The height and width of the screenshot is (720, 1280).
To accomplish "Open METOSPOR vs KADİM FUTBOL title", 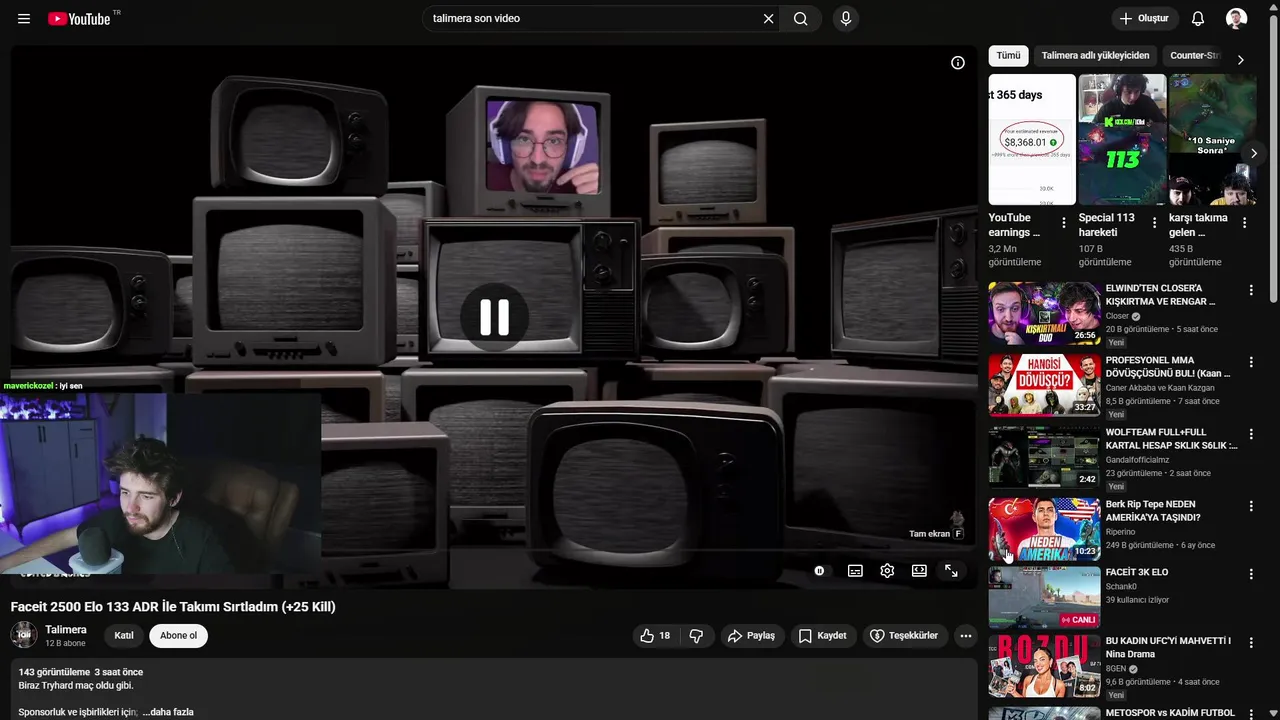I will 1169,713.
